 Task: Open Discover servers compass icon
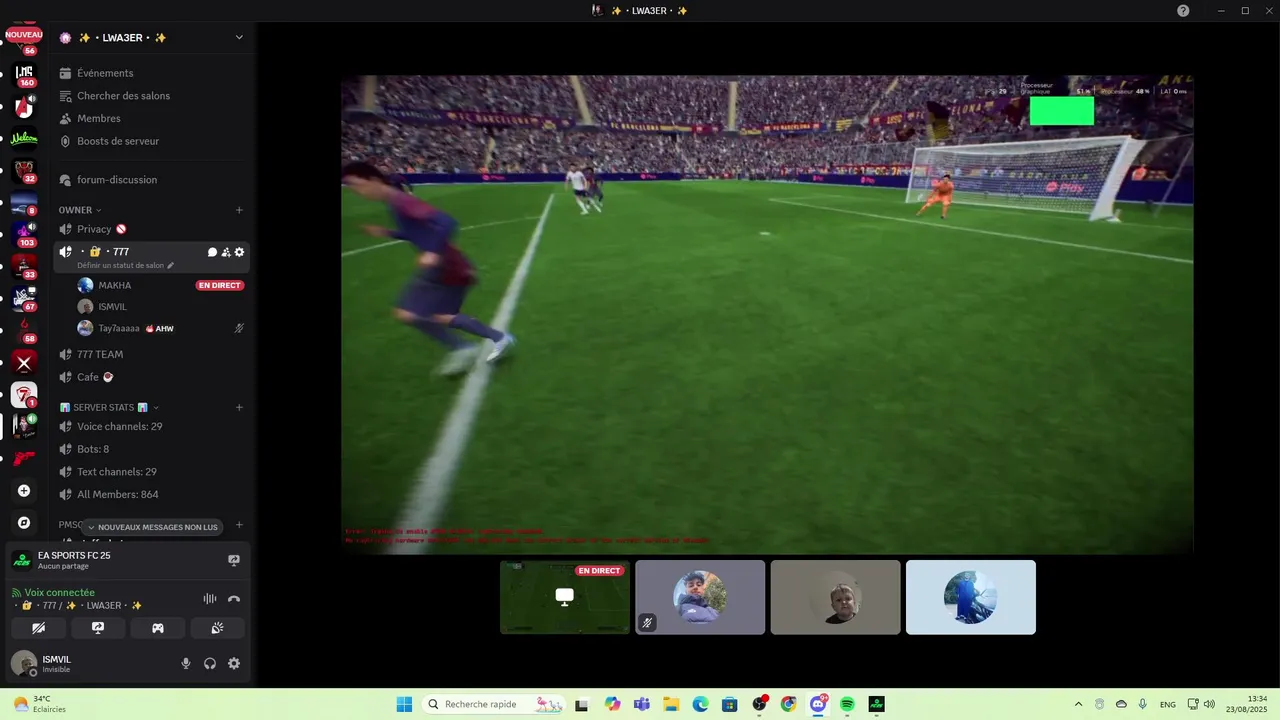click(24, 522)
